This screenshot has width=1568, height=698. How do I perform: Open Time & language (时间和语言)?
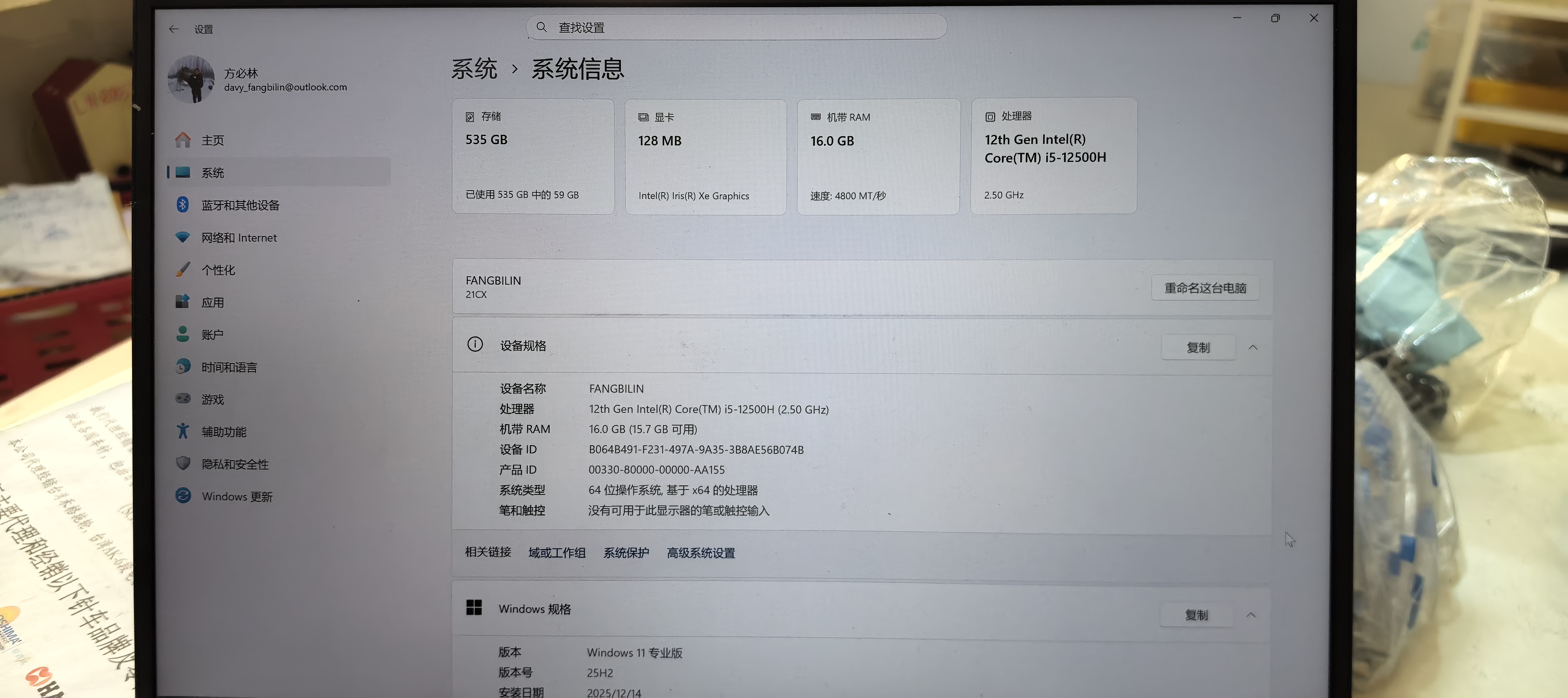(x=229, y=367)
